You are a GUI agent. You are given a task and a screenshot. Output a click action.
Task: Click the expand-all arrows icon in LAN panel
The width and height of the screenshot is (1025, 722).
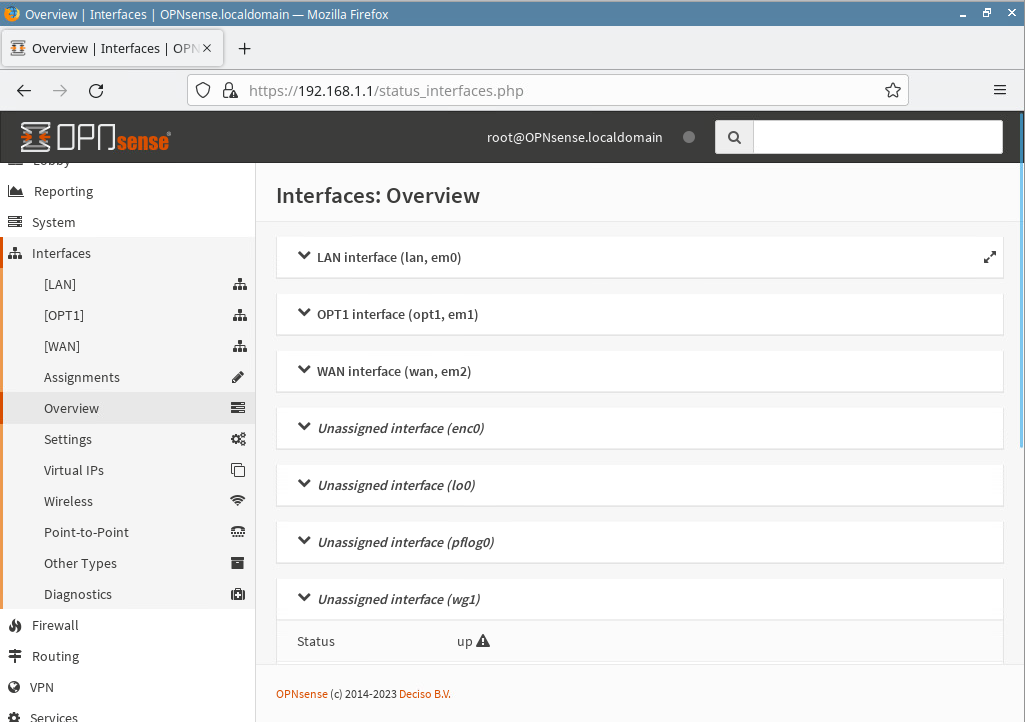coord(989,257)
